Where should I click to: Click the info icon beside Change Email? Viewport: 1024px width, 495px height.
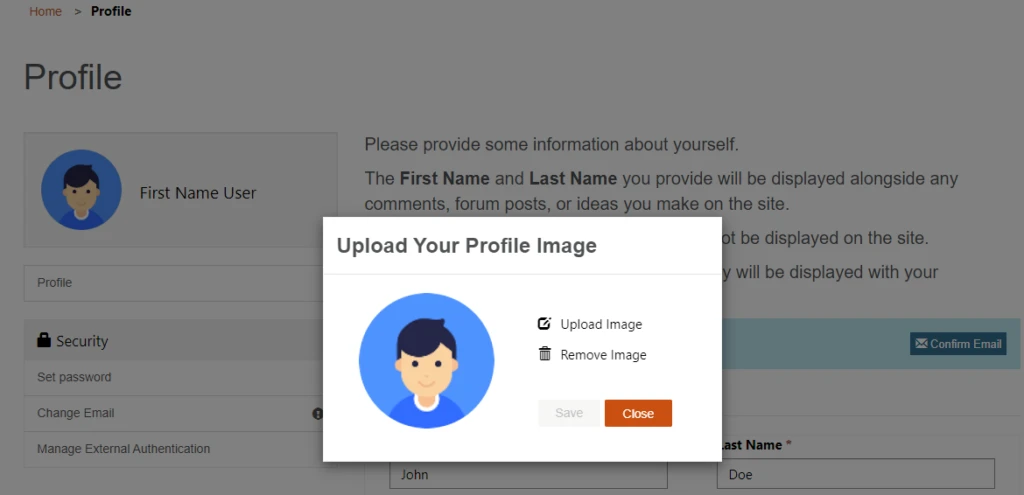point(318,413)
